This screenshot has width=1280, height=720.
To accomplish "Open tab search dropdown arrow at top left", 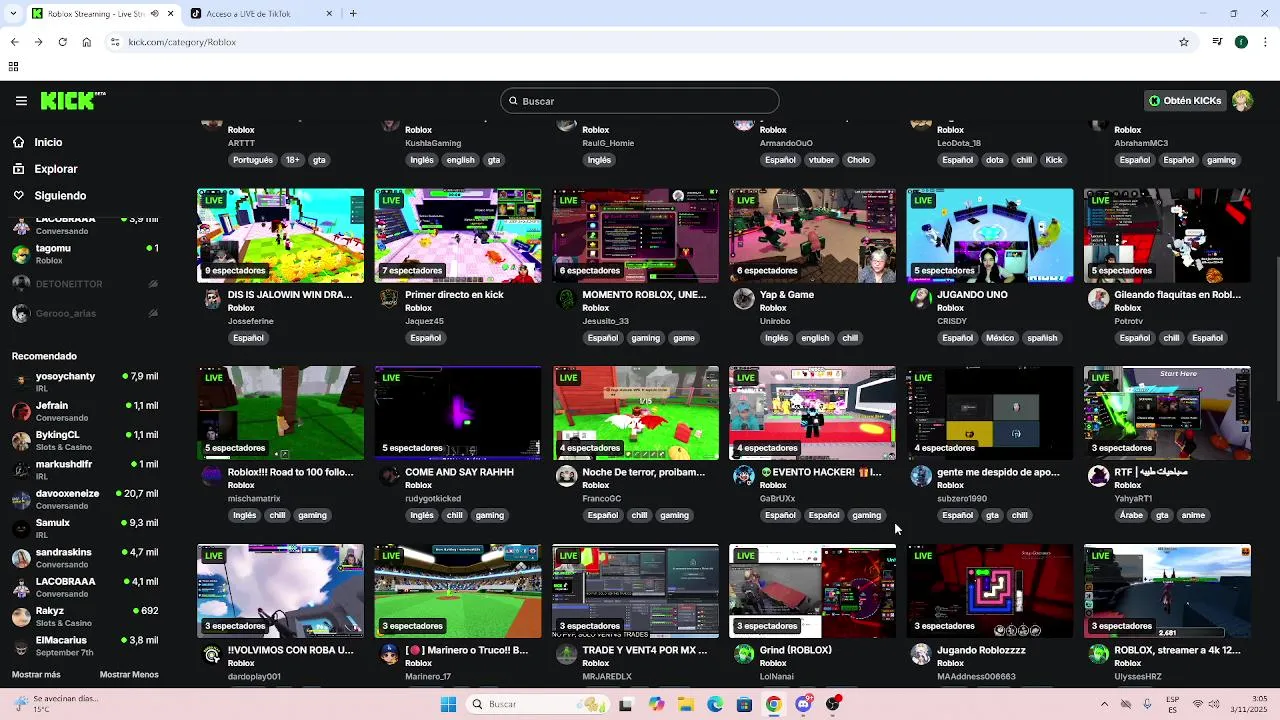I will tap(13, 14).
